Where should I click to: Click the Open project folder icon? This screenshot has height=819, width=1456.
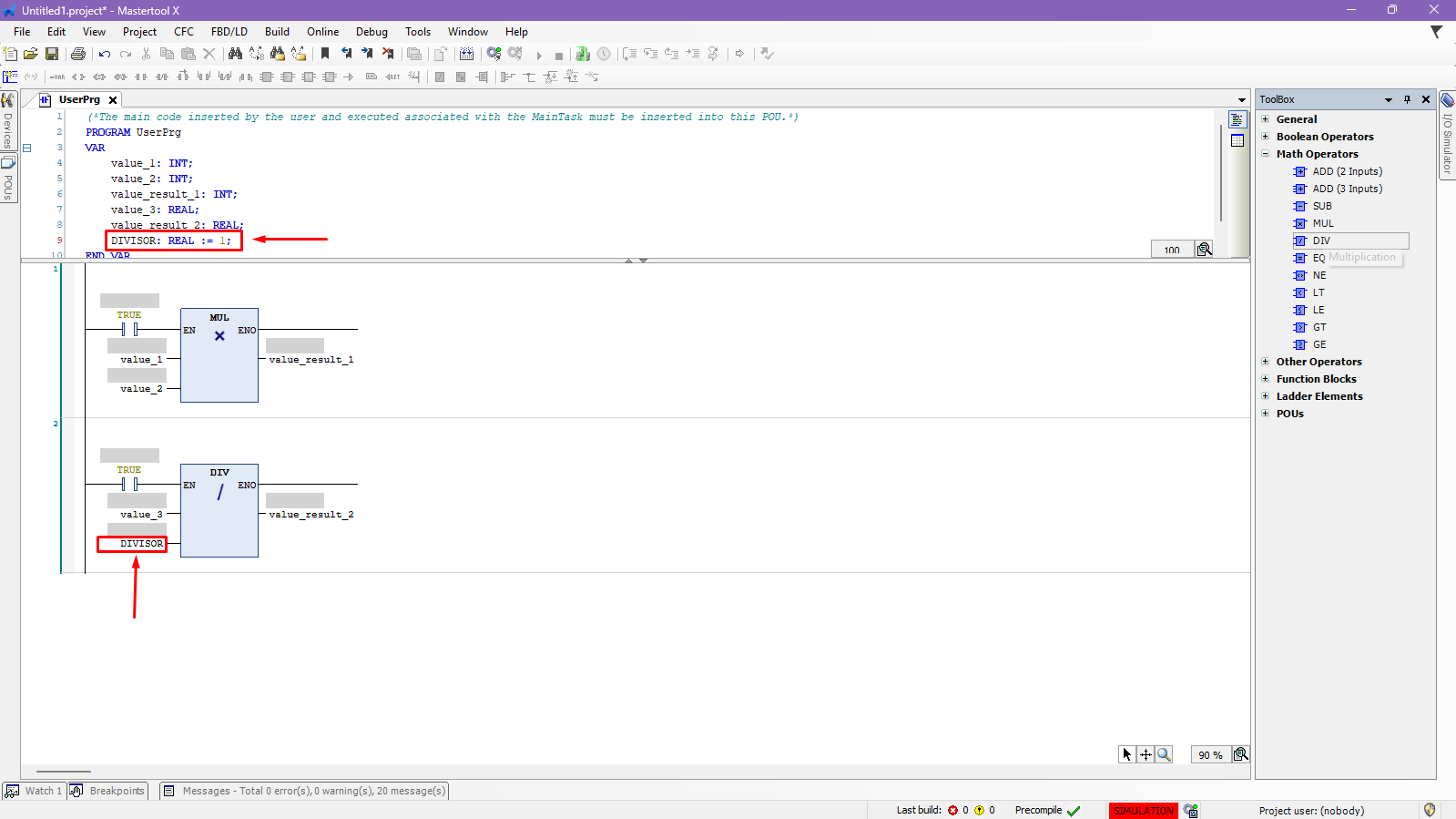tap(31, 55)
